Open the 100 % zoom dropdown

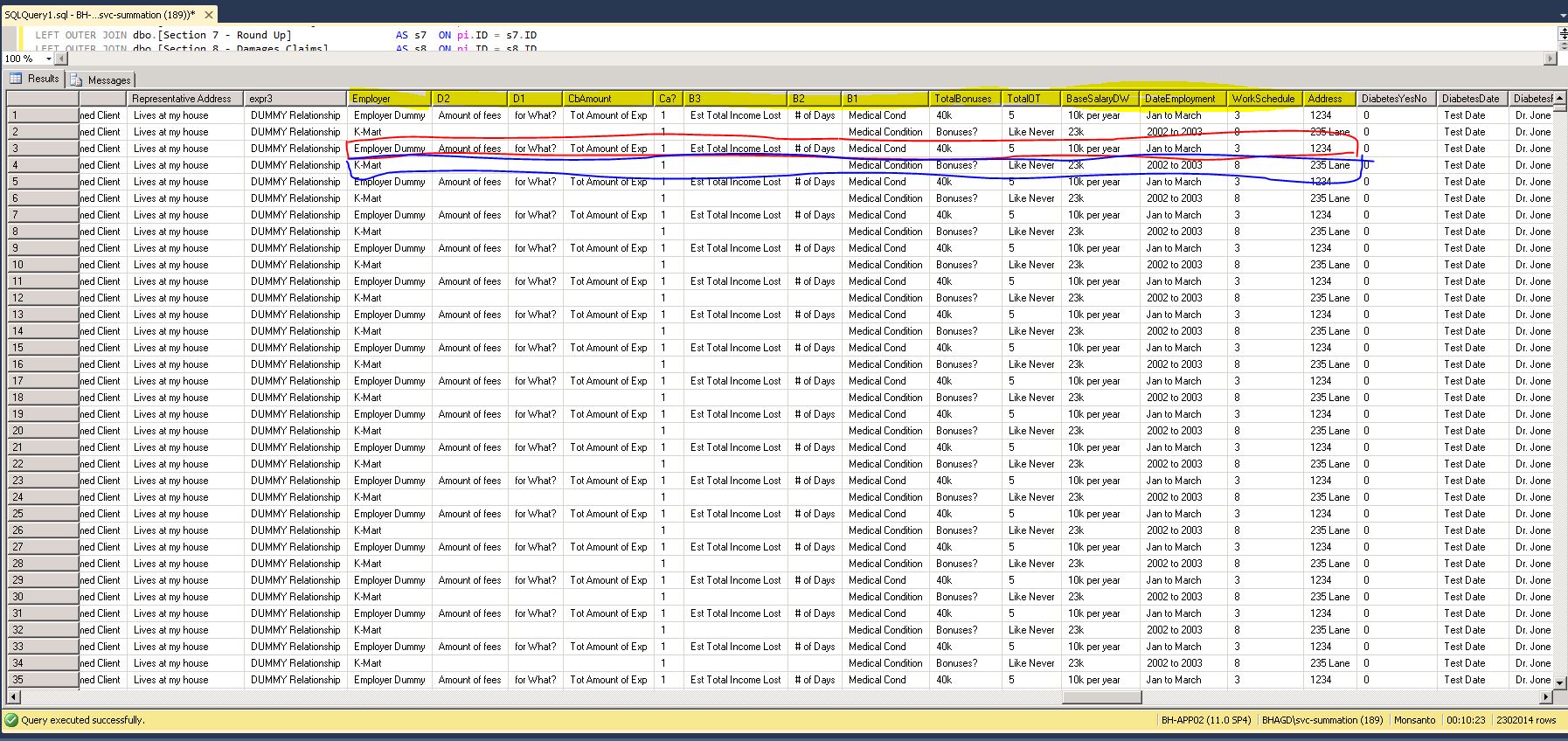pyautogui.click(x=49, y=59)
